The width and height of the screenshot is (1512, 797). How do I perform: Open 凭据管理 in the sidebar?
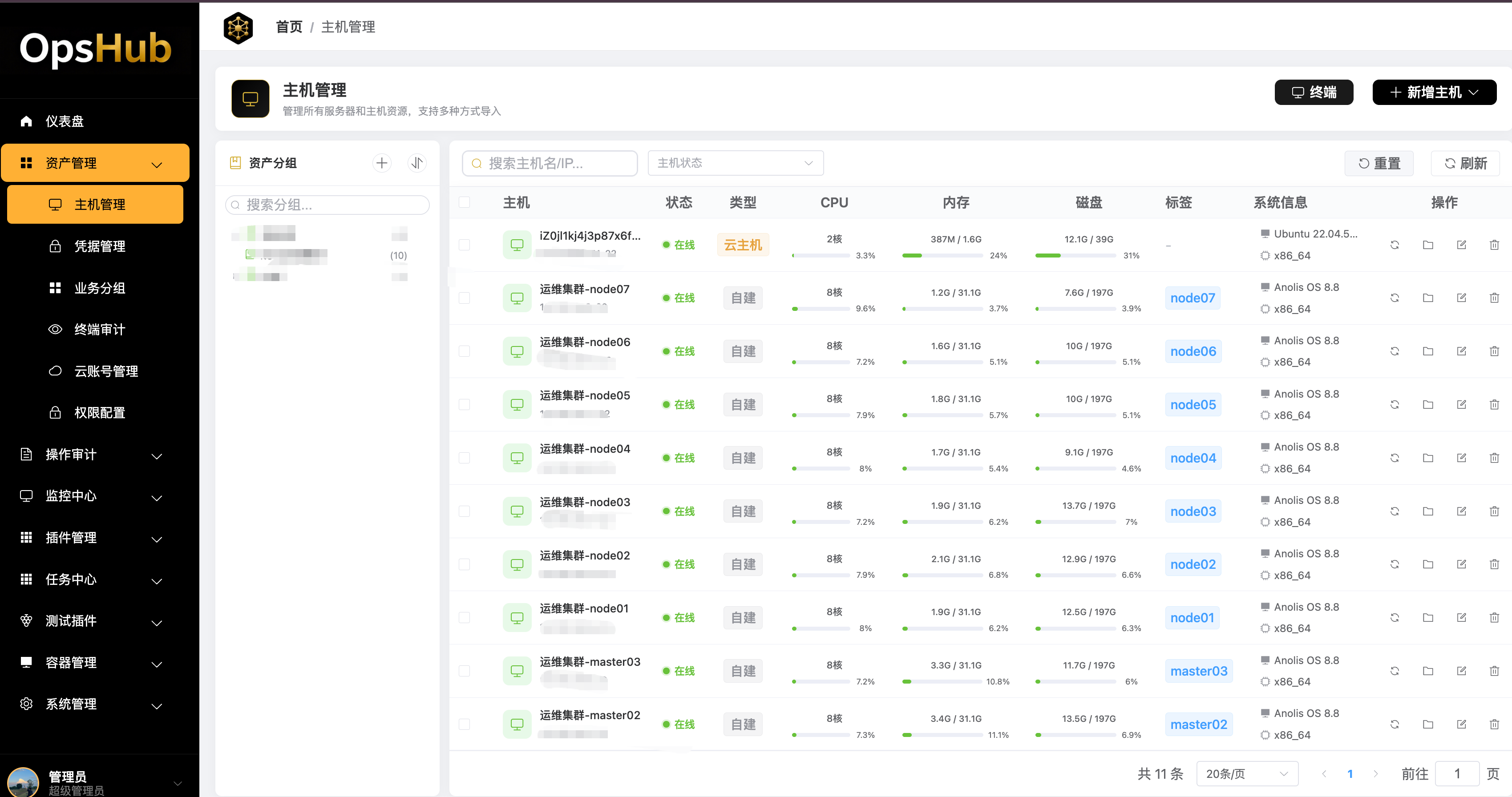click(x=100, y=246)
